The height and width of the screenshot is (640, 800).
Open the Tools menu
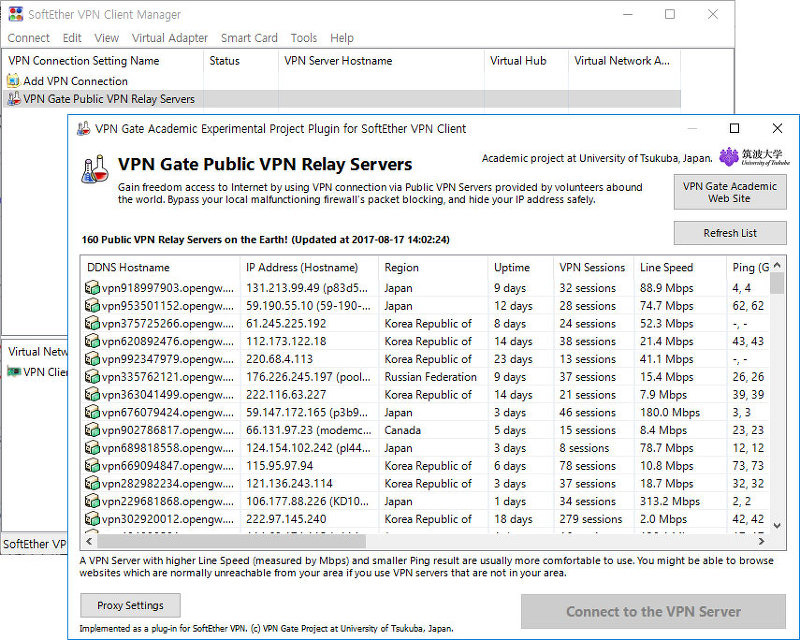pyautogui.click(x=304, y=38)
